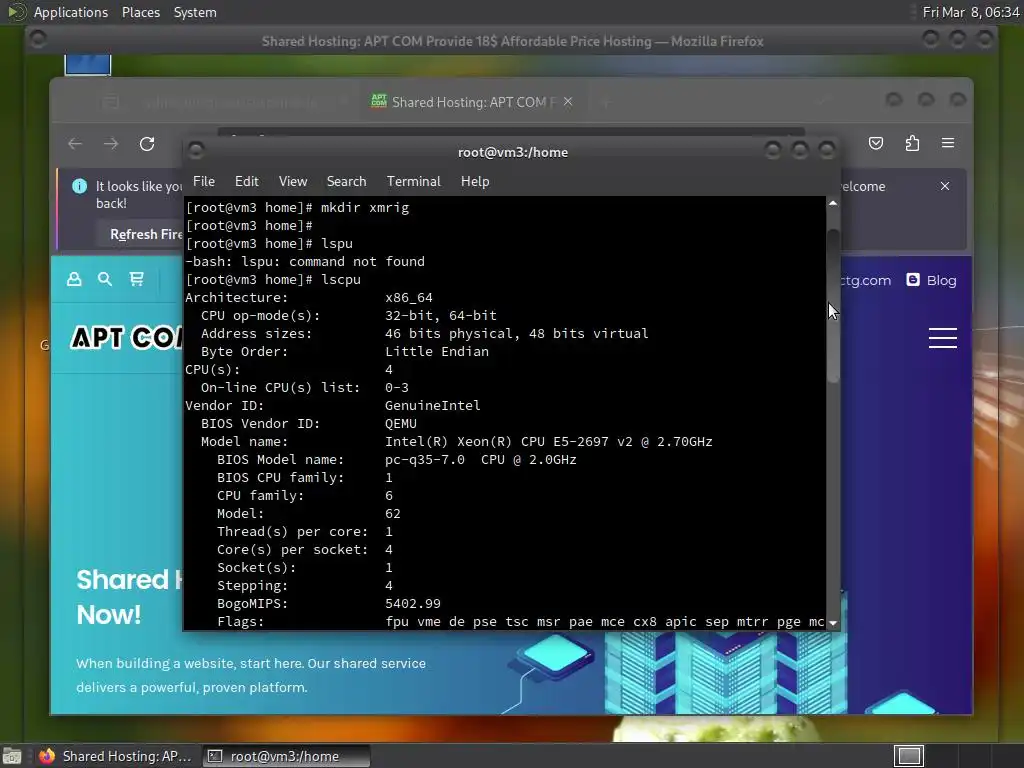
Task: Click the user account icon on website
Action: click(74, 280)
